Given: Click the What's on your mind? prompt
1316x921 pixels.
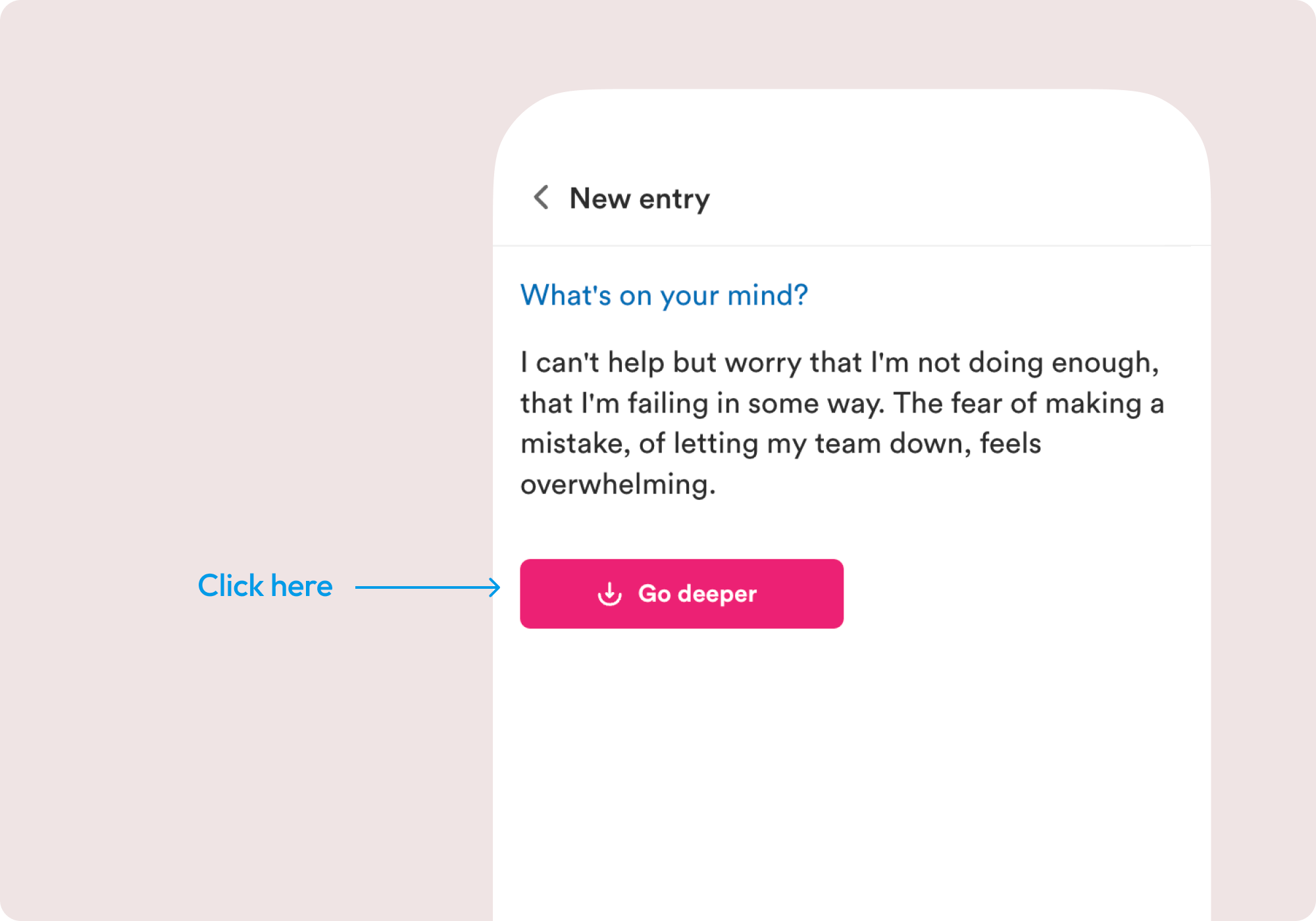Looking at the screenshot, I should coord(664,295).
